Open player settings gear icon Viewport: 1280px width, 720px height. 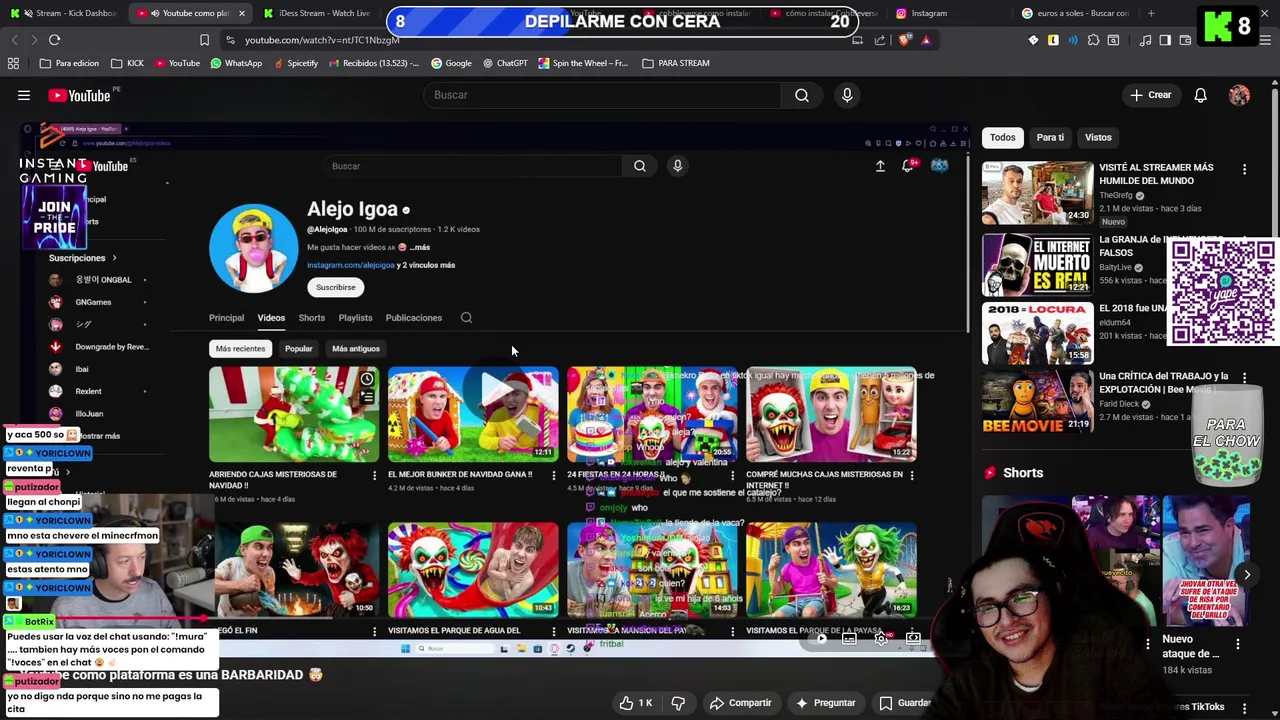[x=881, y=638]
